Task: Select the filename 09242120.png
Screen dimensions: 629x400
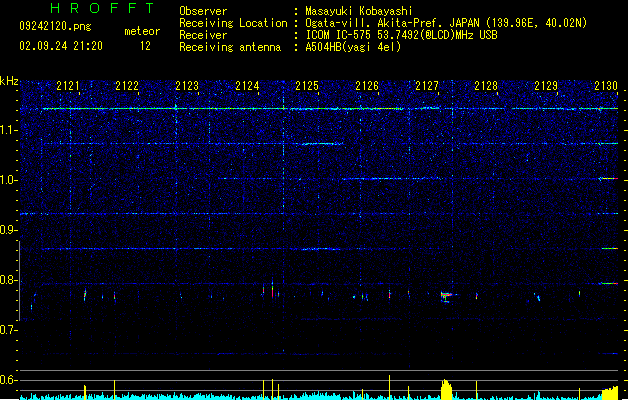Action: [x=55, y=26]
